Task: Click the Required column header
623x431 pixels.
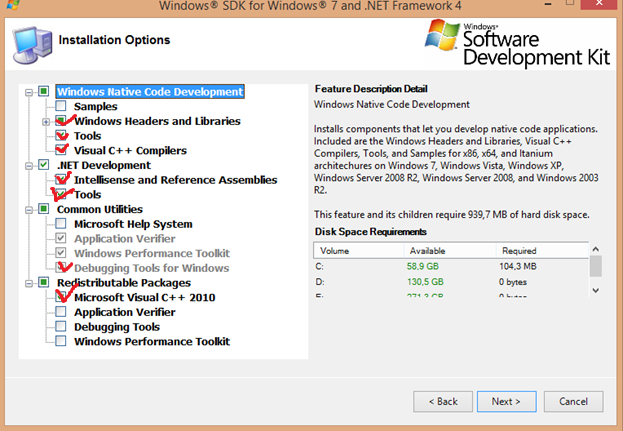Action: point(542,251)
